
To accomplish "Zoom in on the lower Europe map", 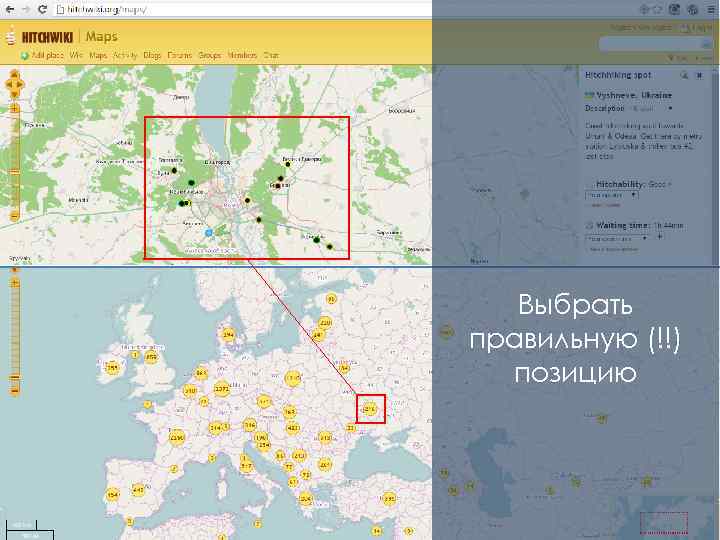I will (x=15, y=284).
